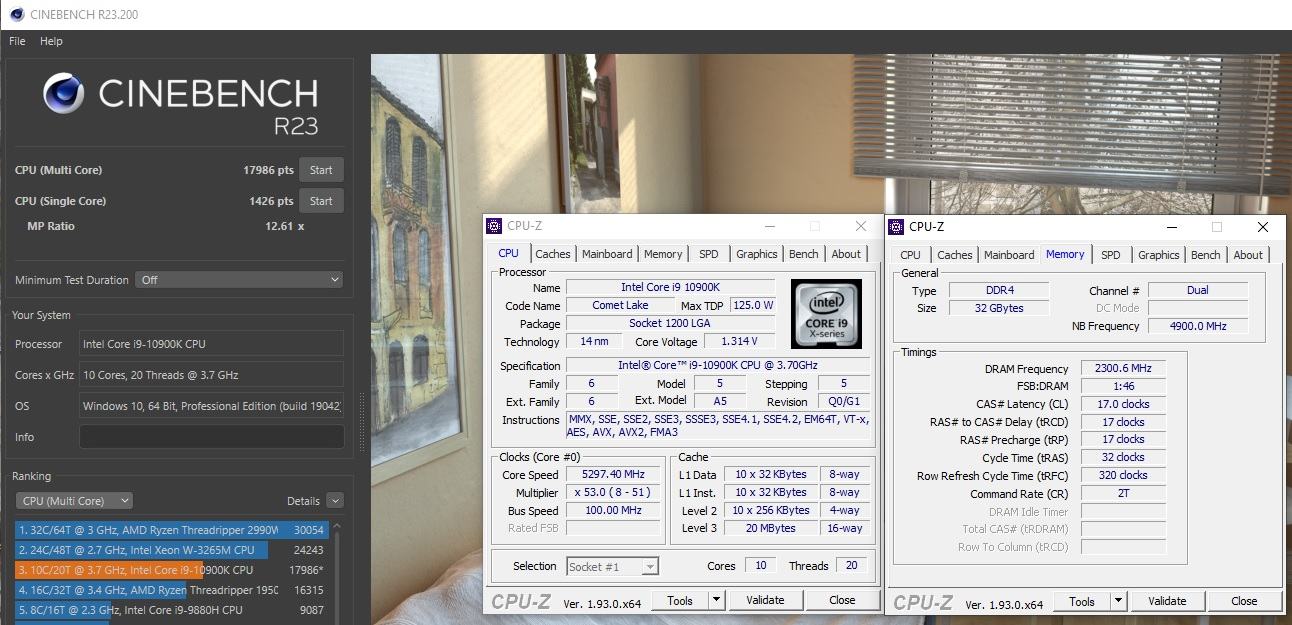This screenshot has height=625, width=1292.
Task: Click the Intel Core i9 X-series badge
Action: [826, 312]
